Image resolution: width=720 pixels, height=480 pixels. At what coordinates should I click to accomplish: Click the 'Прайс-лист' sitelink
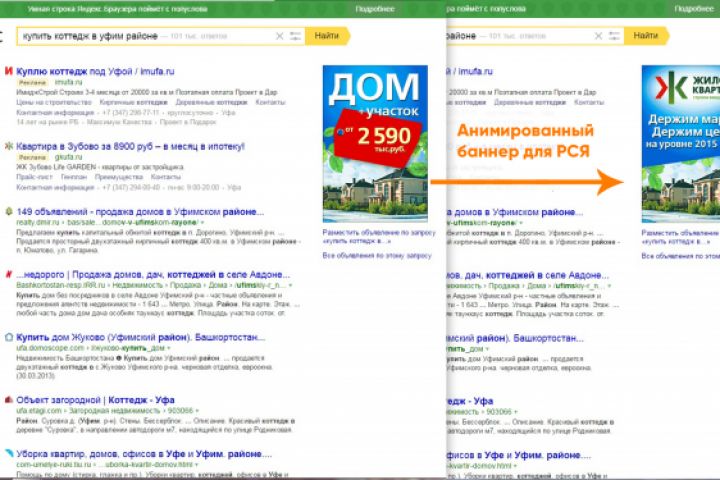pos(34,177)
